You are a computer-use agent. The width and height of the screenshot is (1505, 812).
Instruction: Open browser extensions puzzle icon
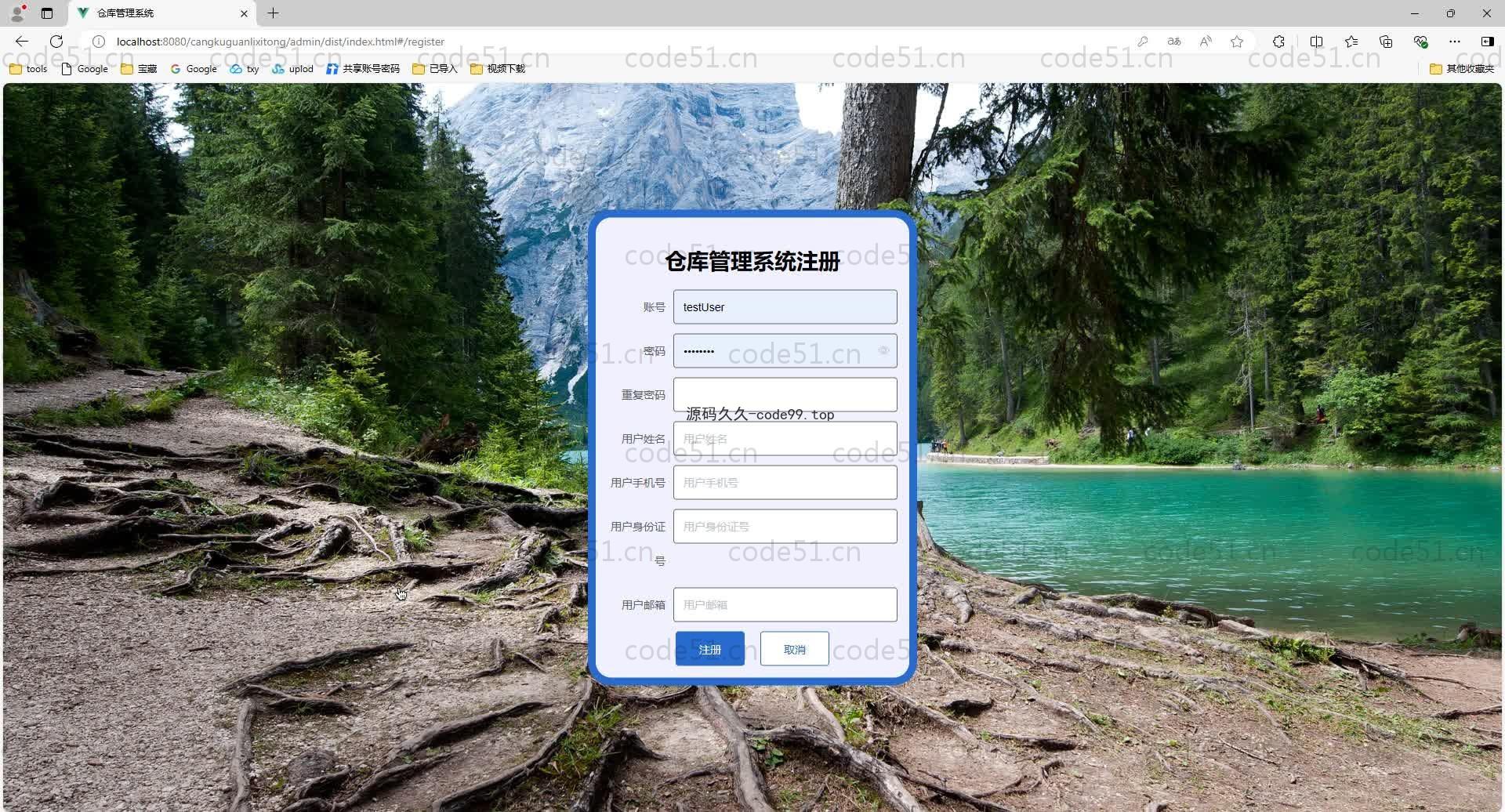tap(1278, 42)
